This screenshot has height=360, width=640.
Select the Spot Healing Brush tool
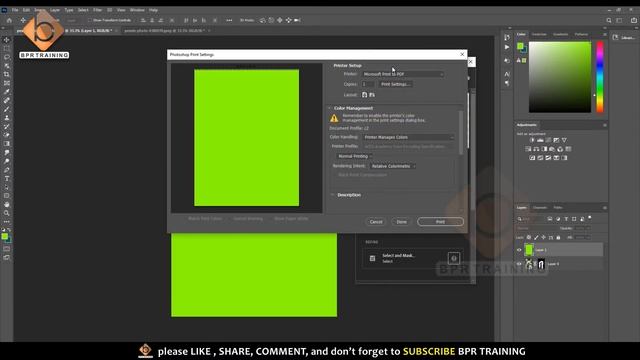pos(7,100)
